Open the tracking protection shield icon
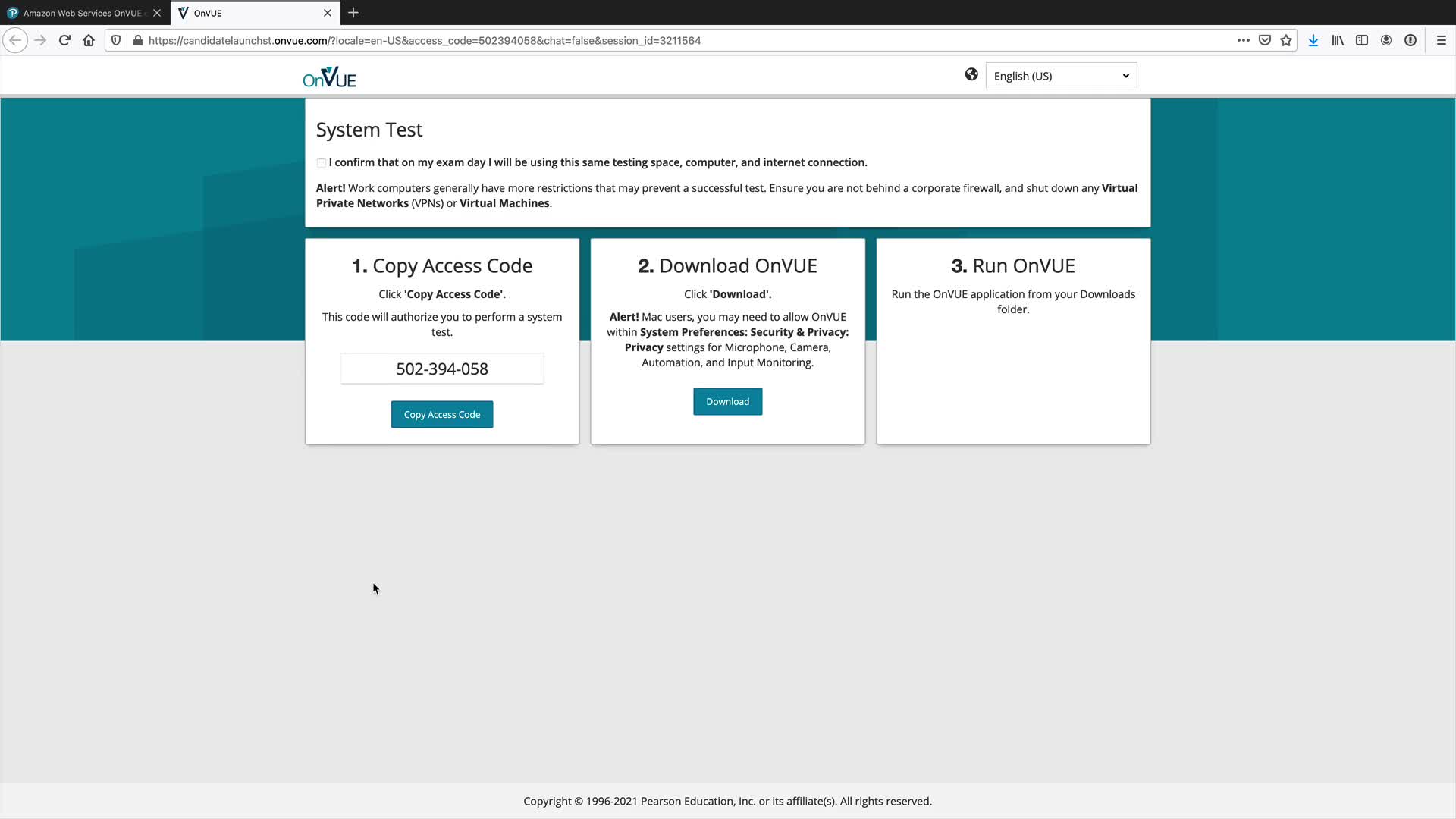The image size is (1456, 819). (x=116, y=40)
